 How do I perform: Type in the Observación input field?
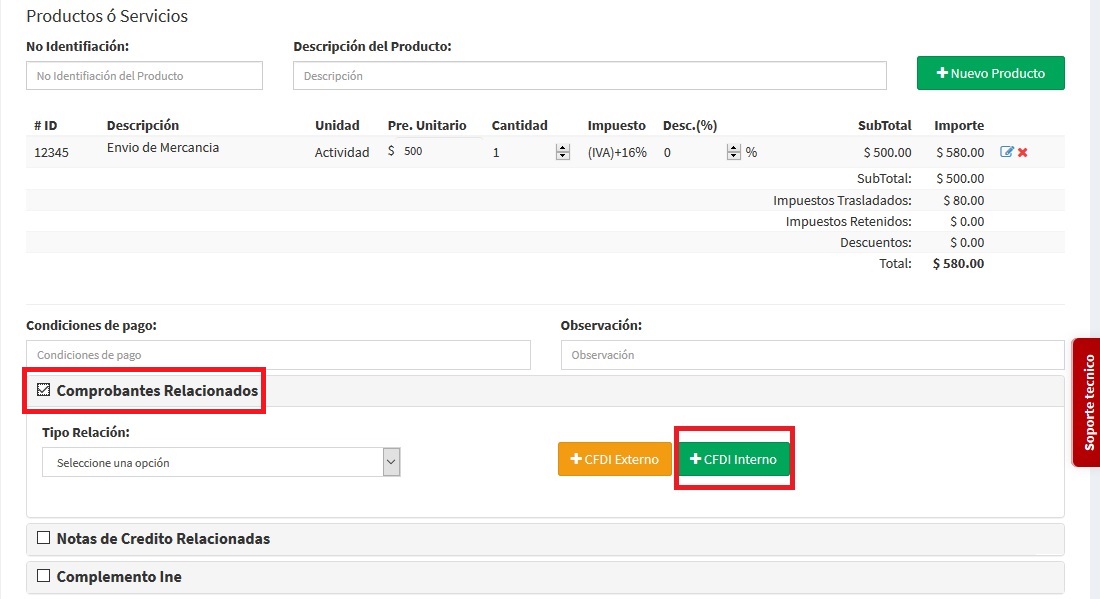812,355
